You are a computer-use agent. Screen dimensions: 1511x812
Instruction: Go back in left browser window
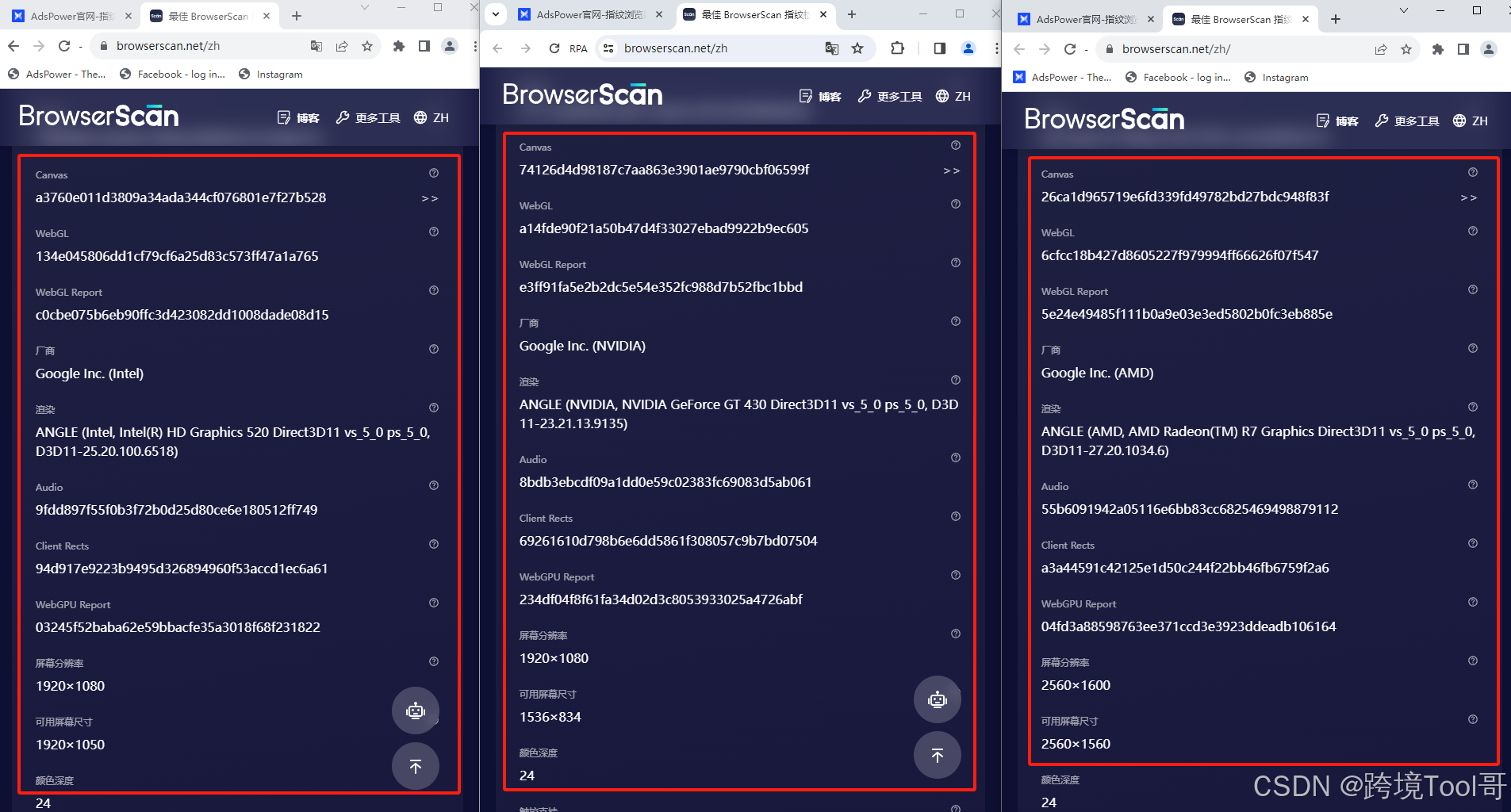pyautogui.click(x=13, y=46)
